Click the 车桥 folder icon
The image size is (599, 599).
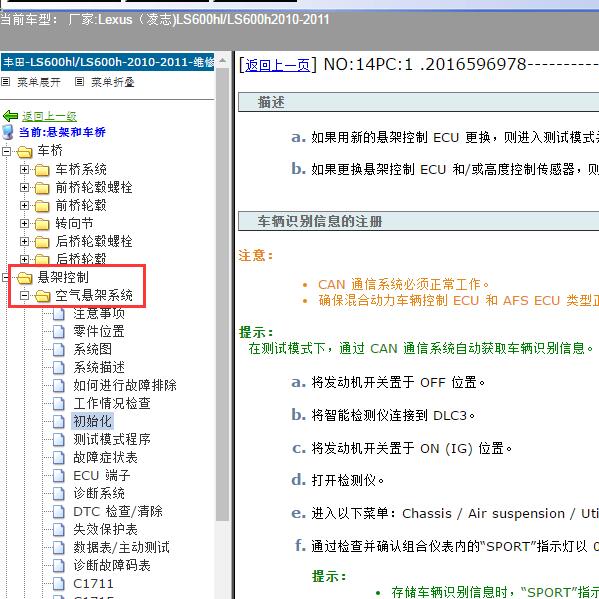click(24, 152)
